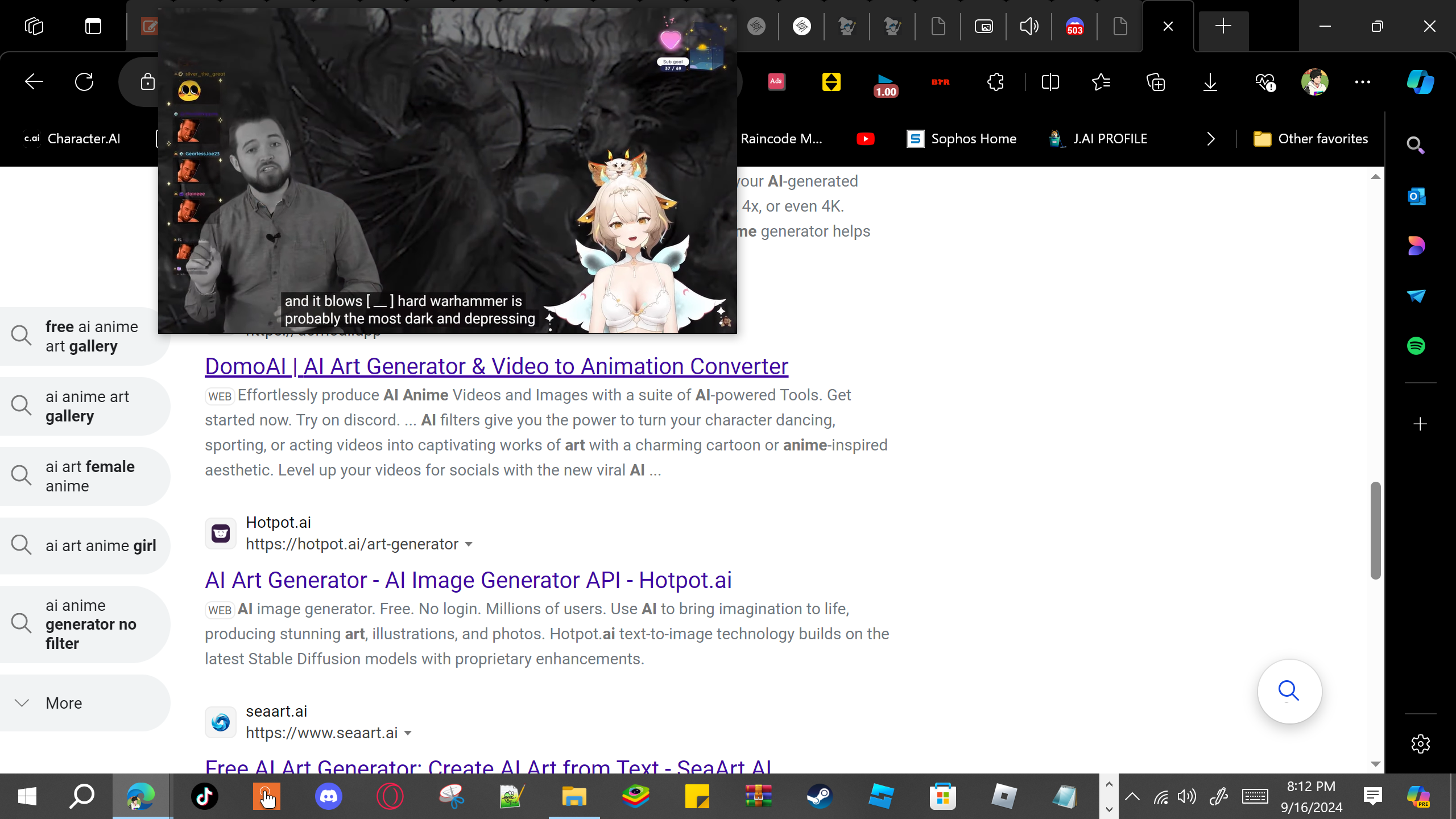Show more favorites bar items chevron
The height and width of the screenshot is (819, 1456).
[1211, 139]
